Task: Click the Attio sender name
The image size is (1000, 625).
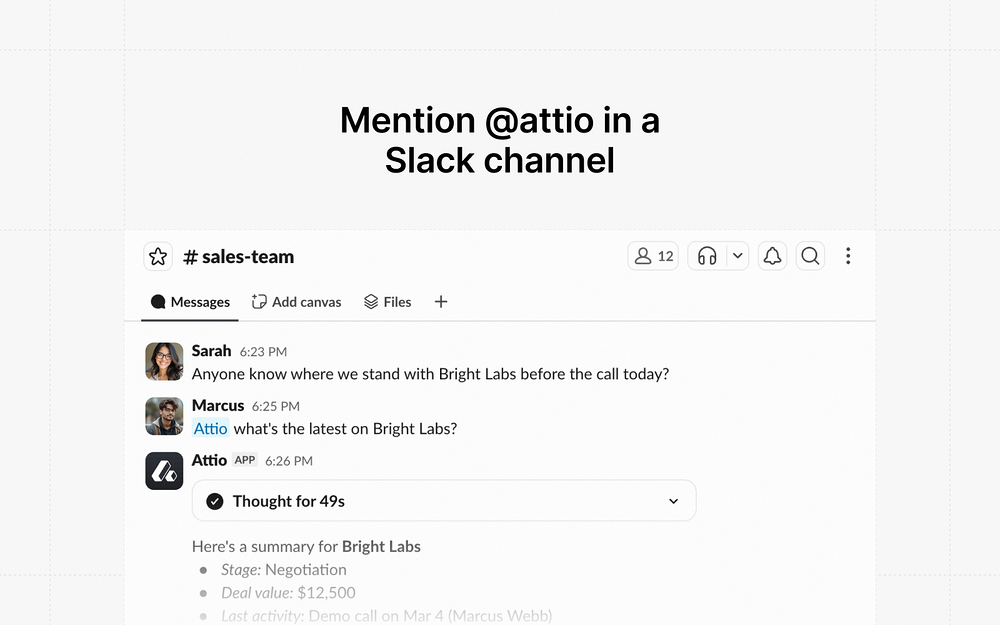Action: pyautogui.click(x=209, y=460)
